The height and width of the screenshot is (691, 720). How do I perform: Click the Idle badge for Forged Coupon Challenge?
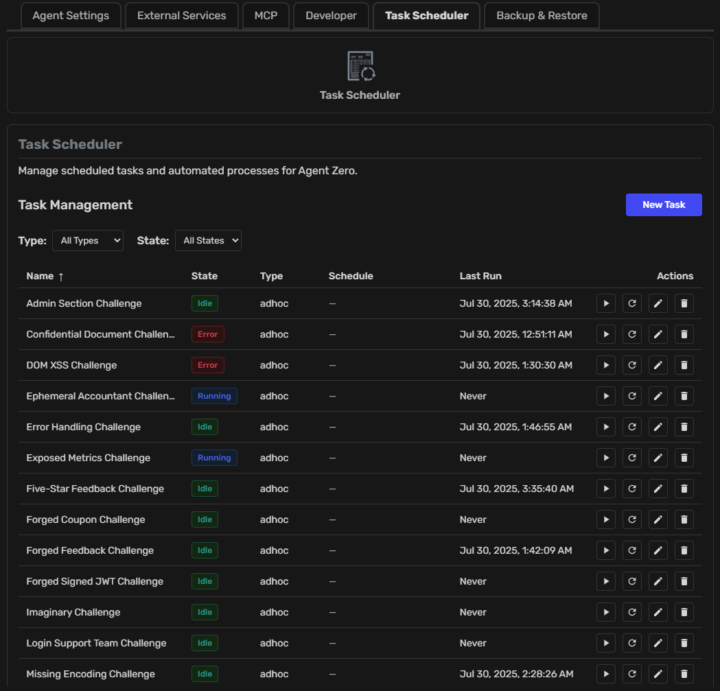pos(204,519)
